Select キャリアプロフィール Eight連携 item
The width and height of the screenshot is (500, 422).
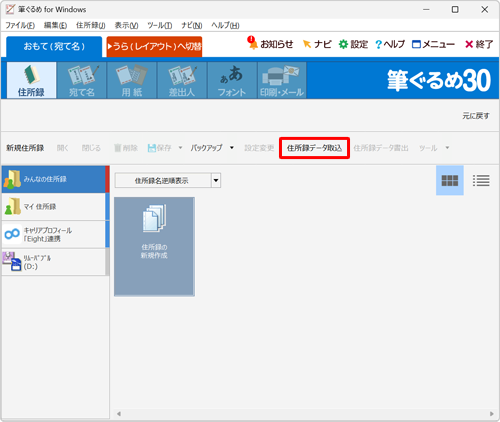(x=54, y=234)
